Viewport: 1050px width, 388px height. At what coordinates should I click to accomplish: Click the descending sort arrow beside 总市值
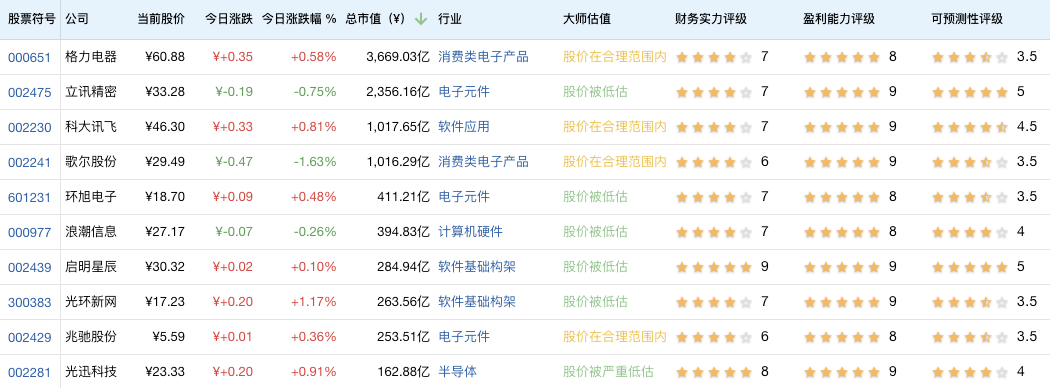point(421,19)
